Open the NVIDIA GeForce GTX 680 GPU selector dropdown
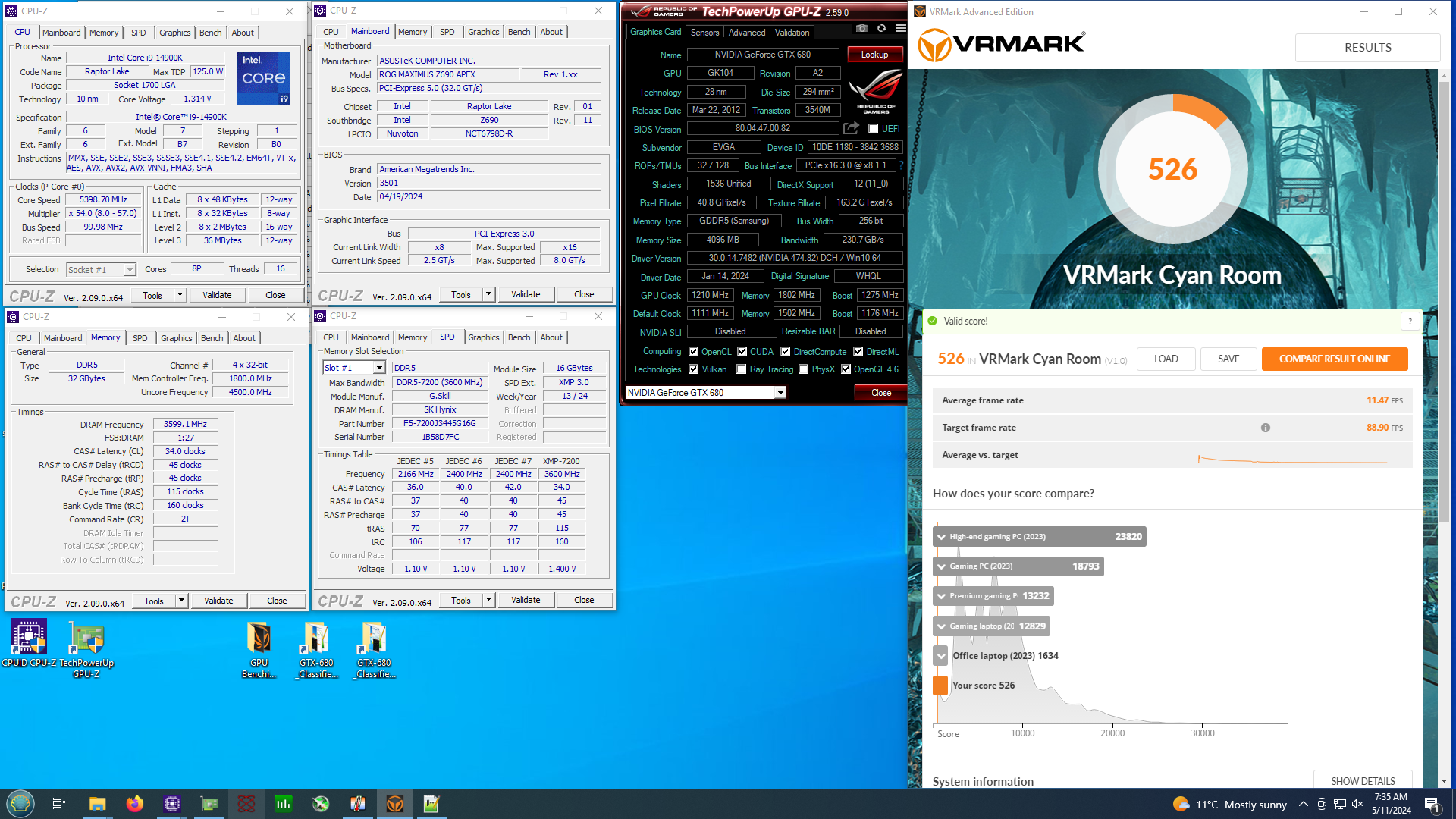Screen dimensions: 1456x819 pos(705,393)
